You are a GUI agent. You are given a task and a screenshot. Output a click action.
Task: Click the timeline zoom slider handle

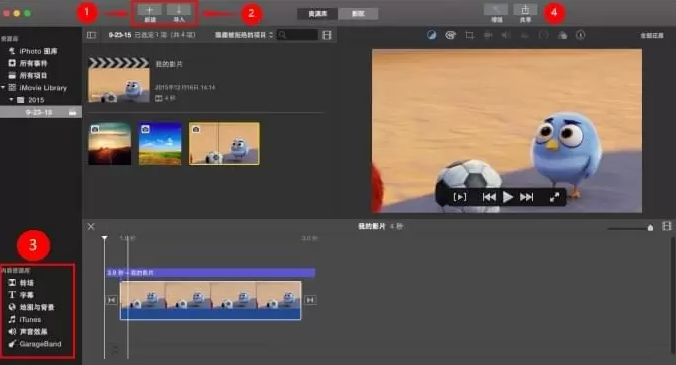tap(650, 228)
